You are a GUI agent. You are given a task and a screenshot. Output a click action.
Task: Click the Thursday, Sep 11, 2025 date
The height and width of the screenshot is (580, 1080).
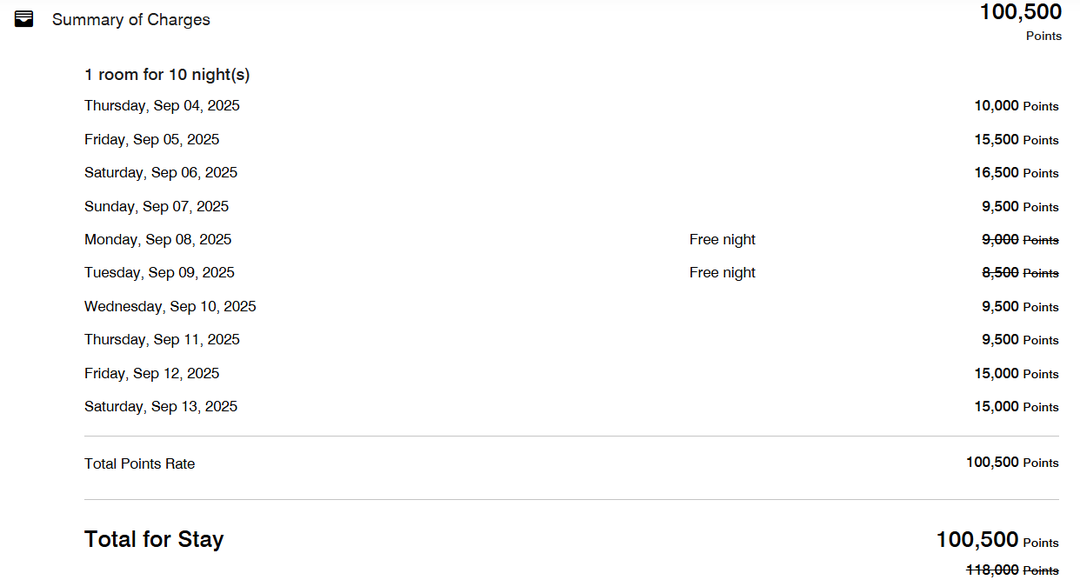point(162,340)
